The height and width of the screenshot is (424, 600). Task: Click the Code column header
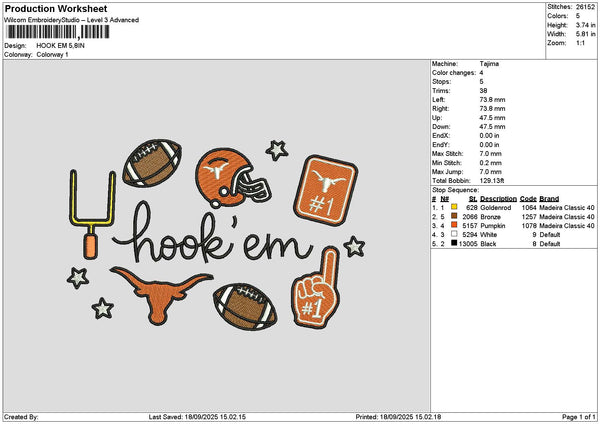528,199
